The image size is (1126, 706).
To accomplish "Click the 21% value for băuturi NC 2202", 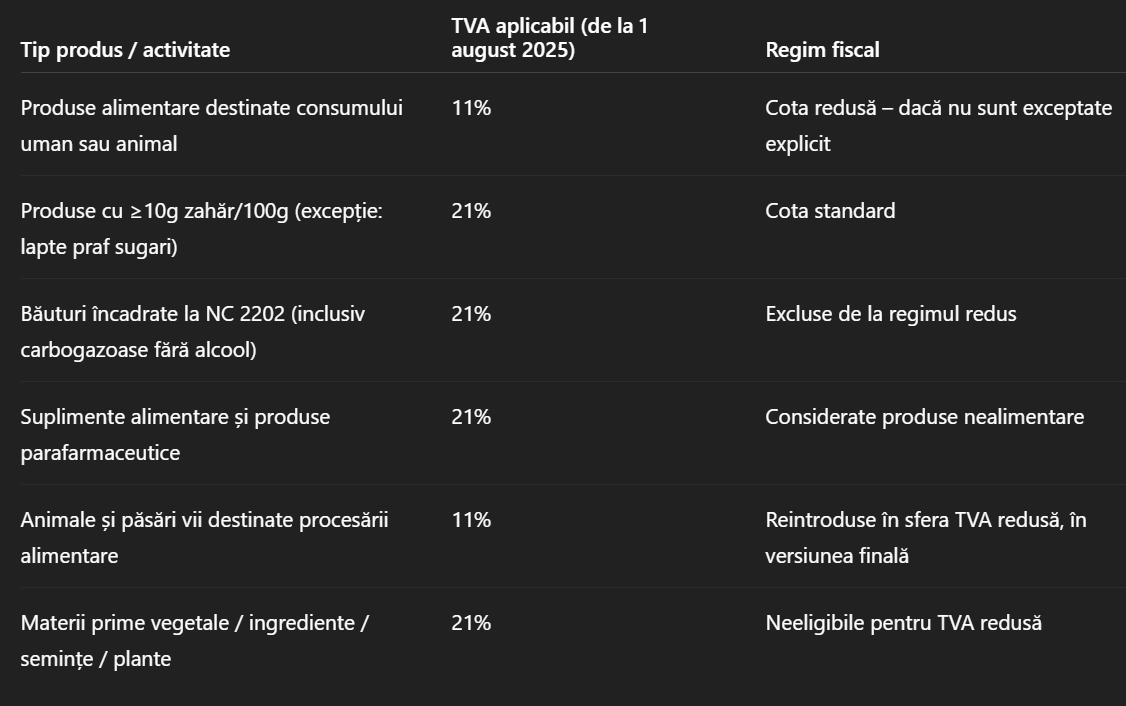I will [471, 314].
